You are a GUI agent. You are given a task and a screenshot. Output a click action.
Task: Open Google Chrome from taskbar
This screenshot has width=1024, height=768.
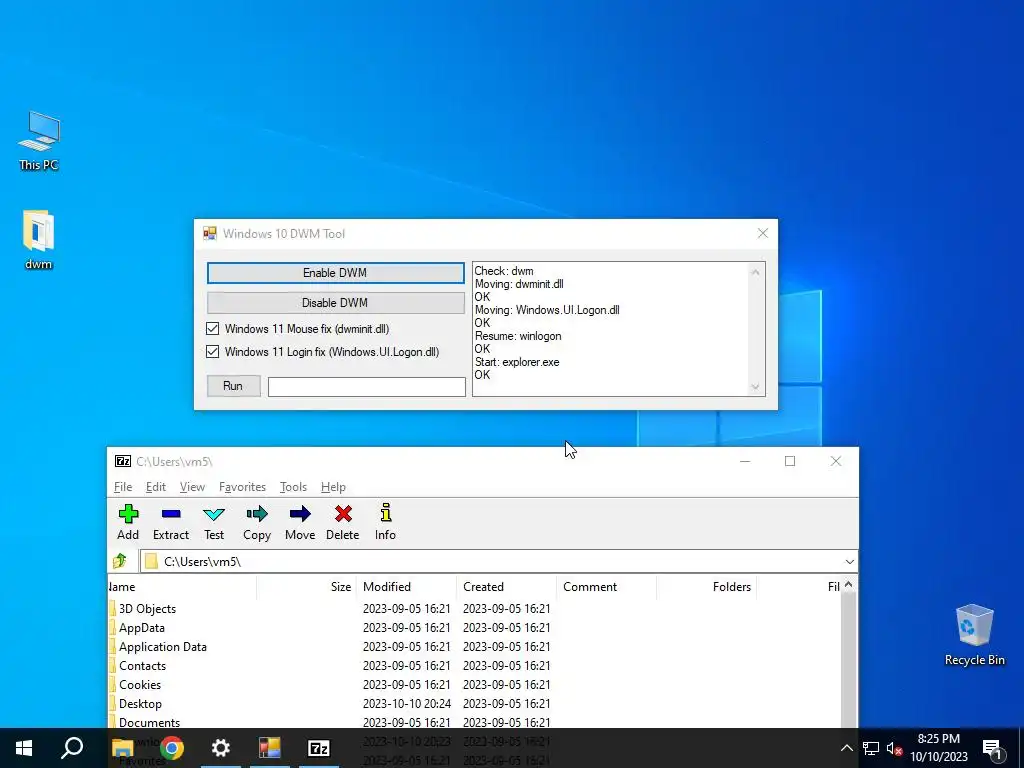tap(172, 748)
